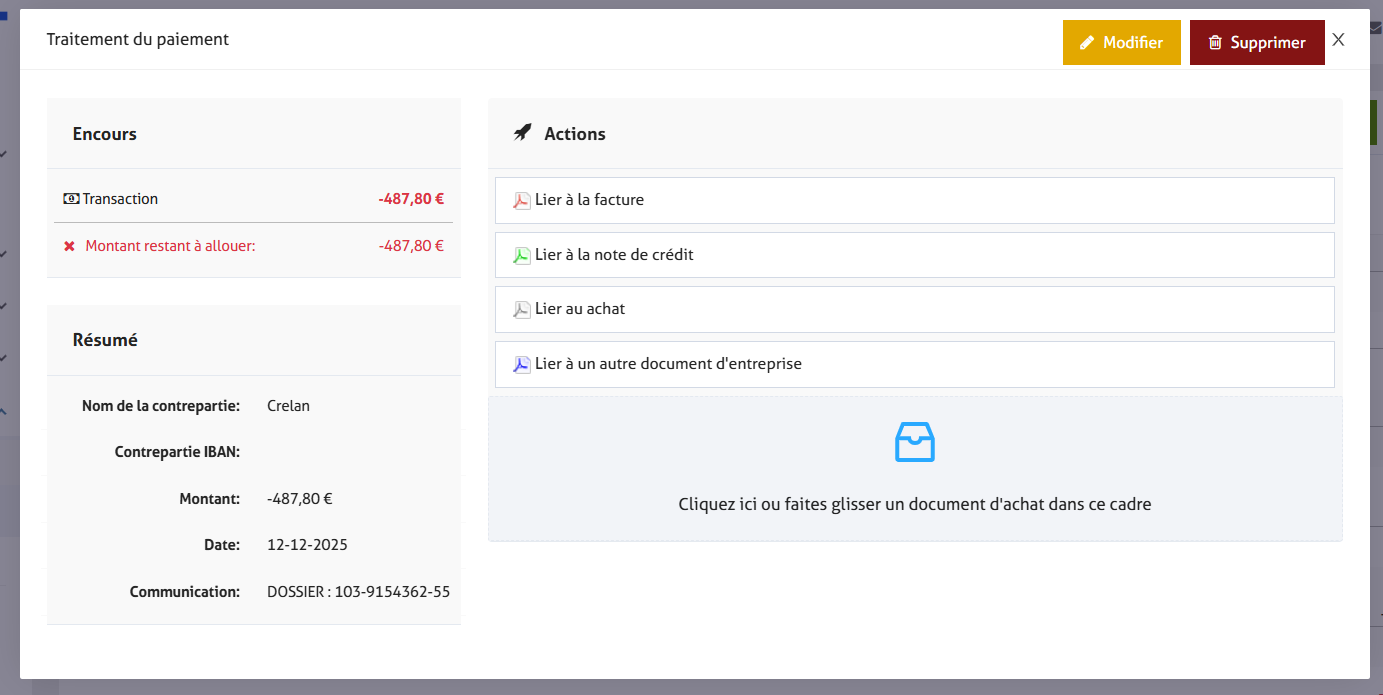Screen dimensions: 1383x695
Task: Click the banknote icon beside Transaction
Action: point(71,199)
